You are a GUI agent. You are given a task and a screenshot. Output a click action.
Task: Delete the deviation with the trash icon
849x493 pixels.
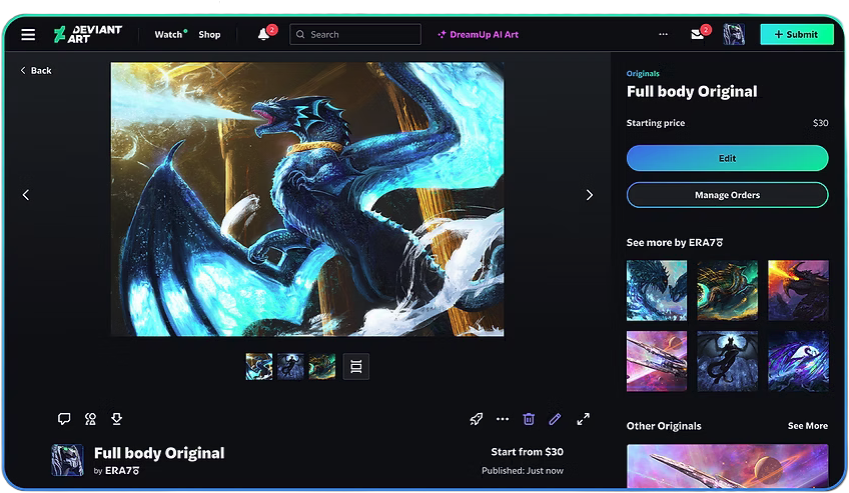coord(529,419)
